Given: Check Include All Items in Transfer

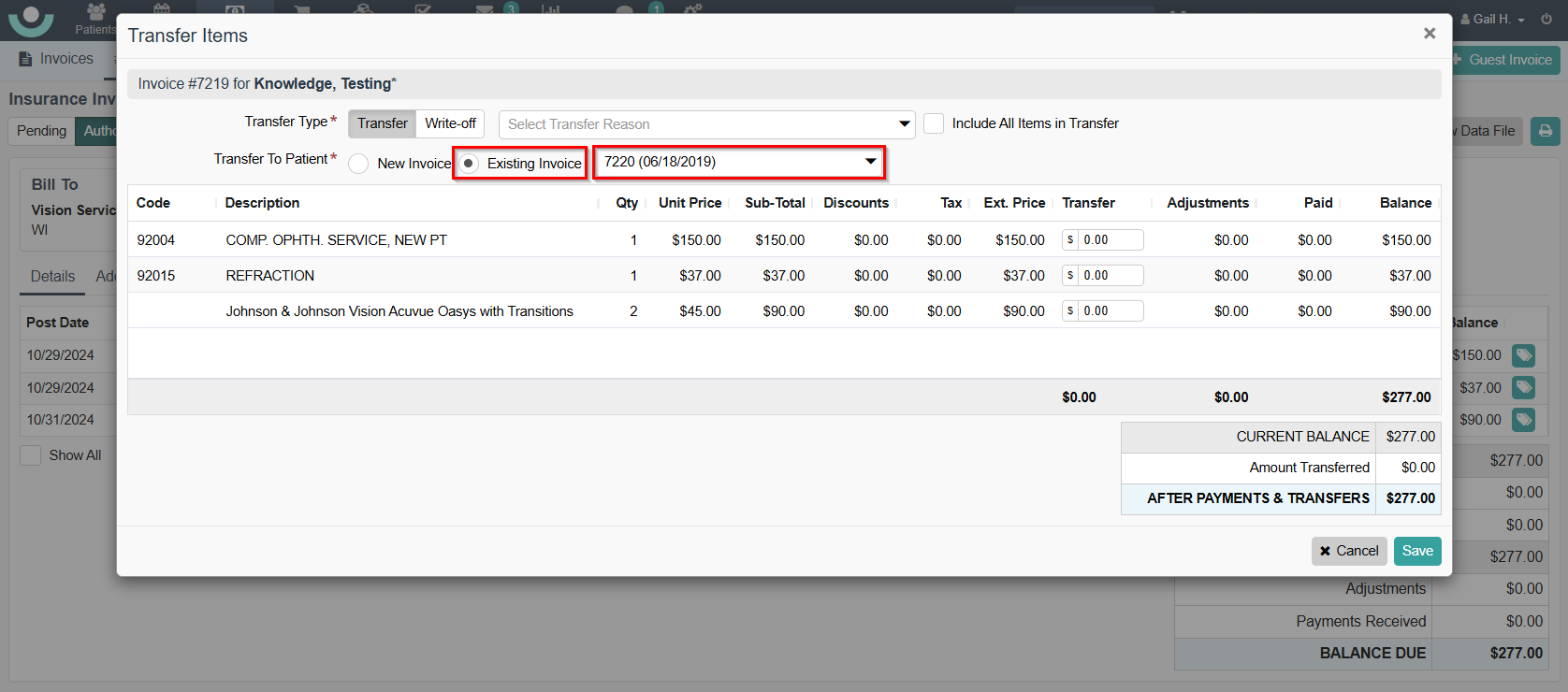Looking at the screenshot, I should (934, 123).
